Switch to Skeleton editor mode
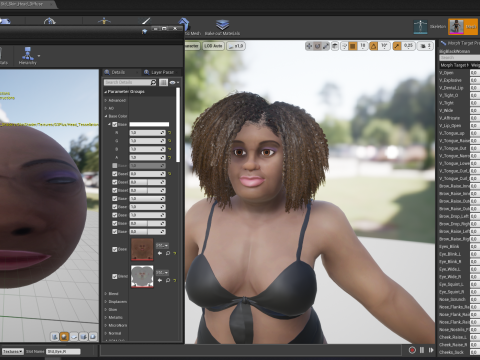480x360 pixels. pyautogui.click(x=429, y=27)
